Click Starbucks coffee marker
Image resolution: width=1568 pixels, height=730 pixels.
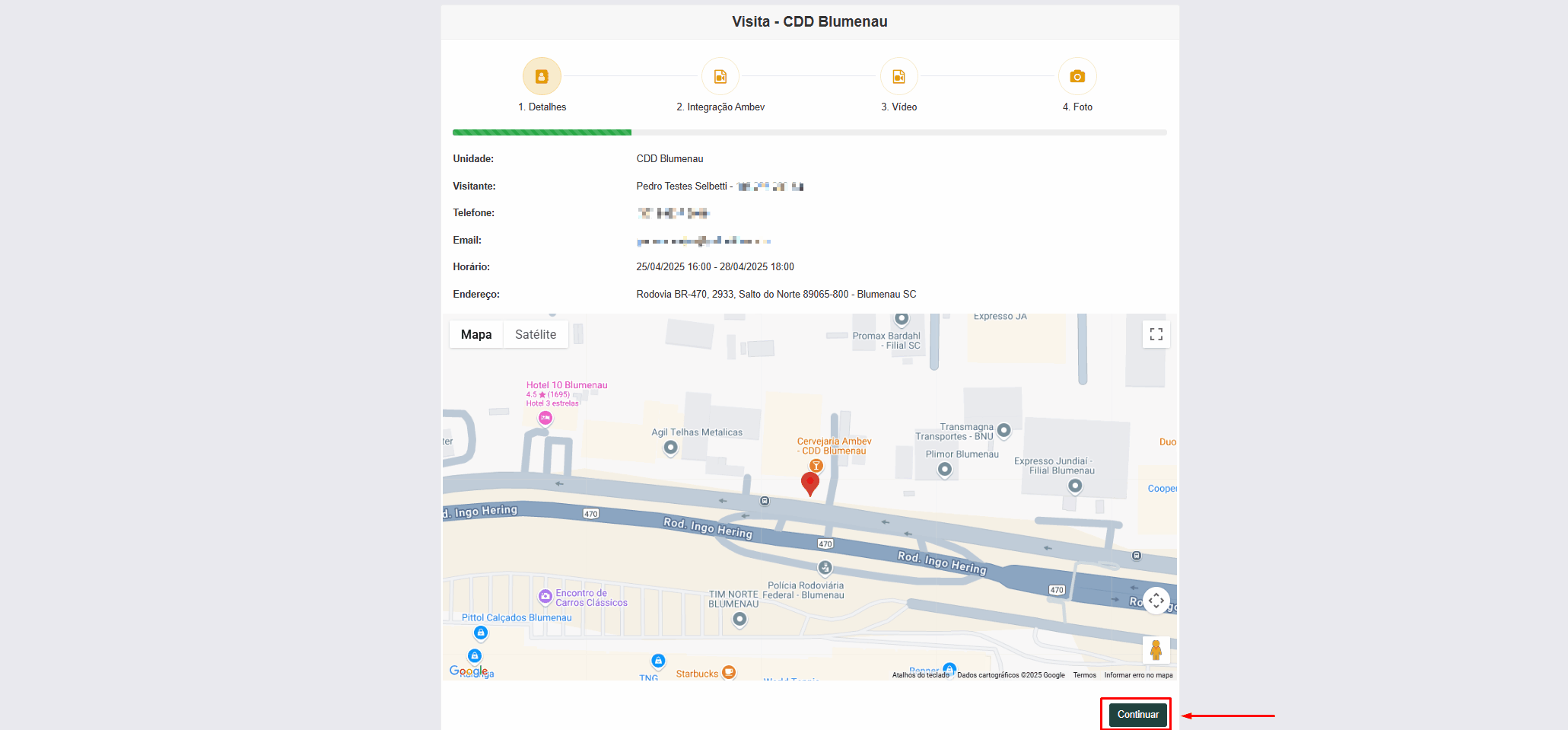[729, 672]
